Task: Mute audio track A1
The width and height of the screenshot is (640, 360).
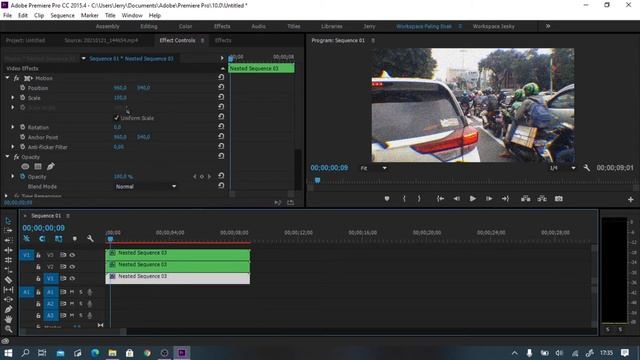Action: click(72, 292)
